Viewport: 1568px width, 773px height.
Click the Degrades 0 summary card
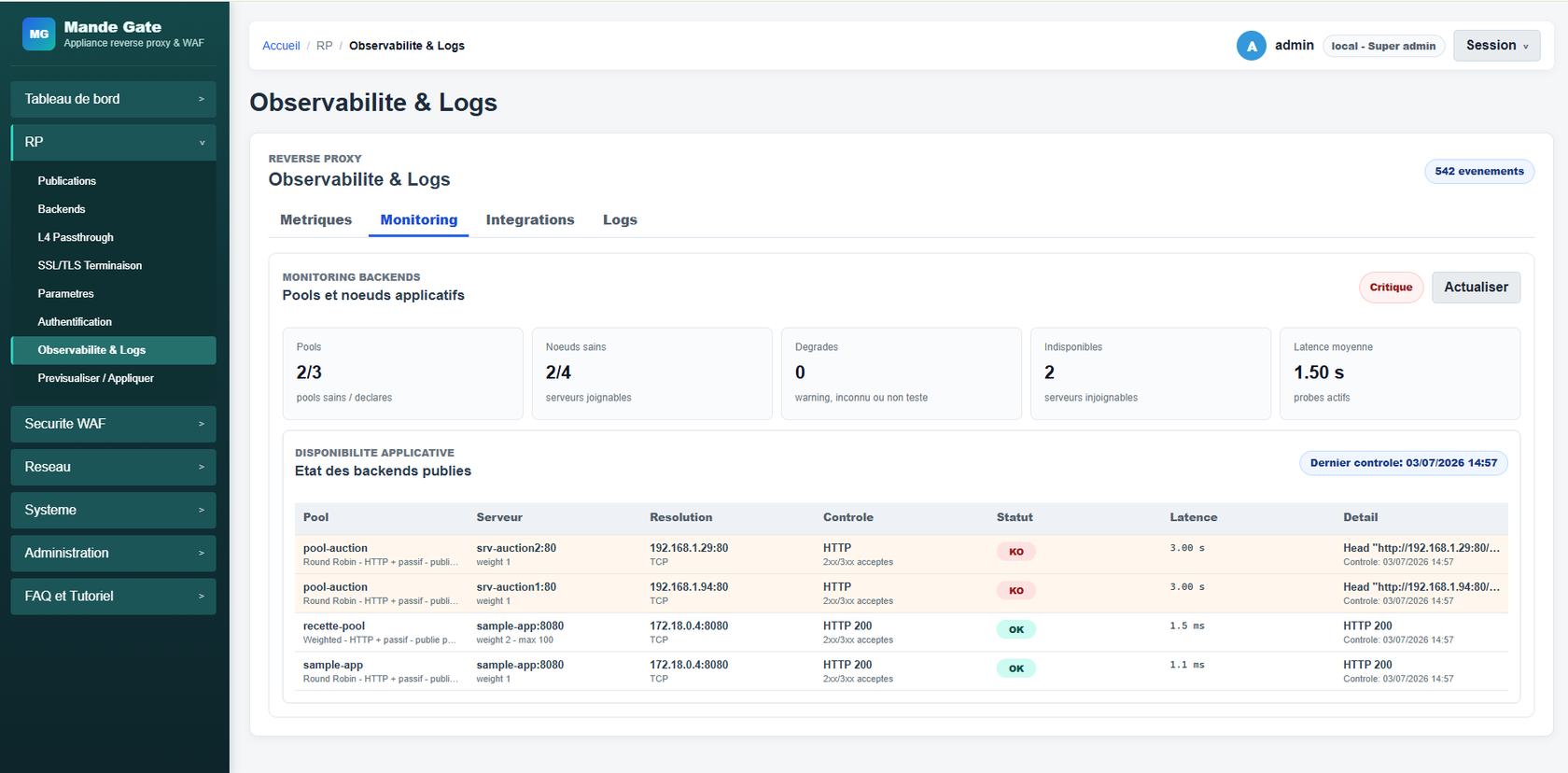(901, 373)
